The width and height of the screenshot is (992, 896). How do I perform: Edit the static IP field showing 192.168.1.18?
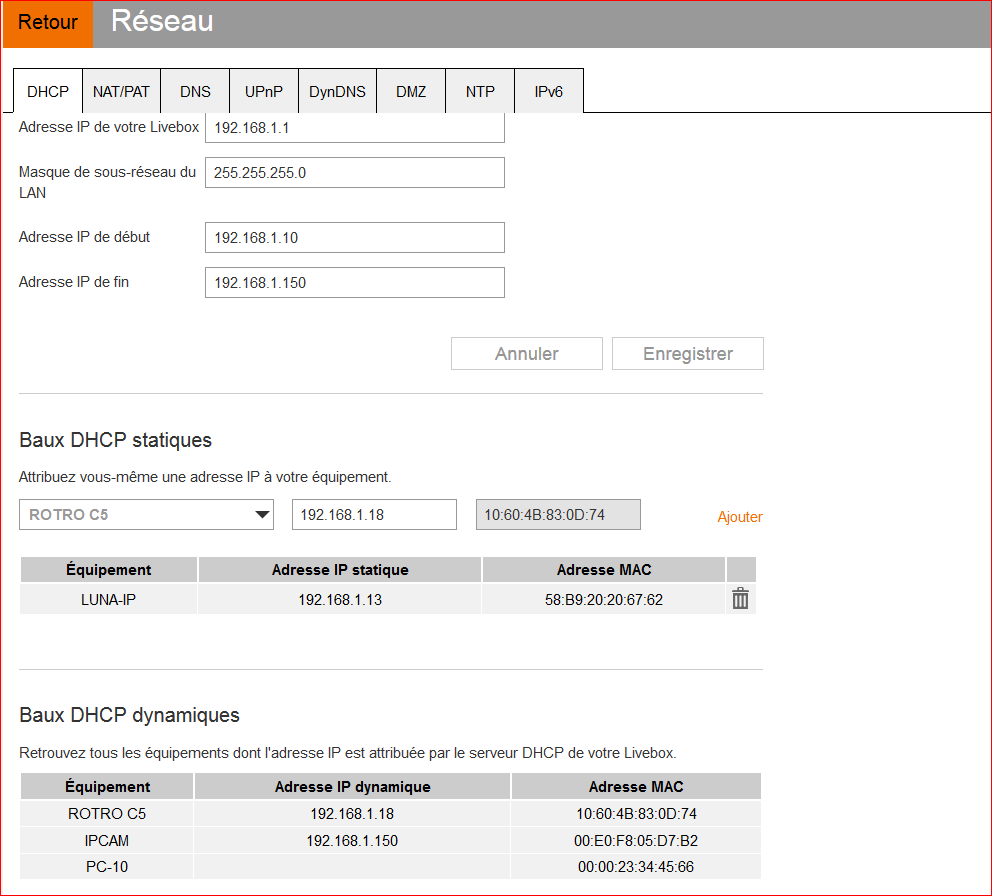pos(373,514)
